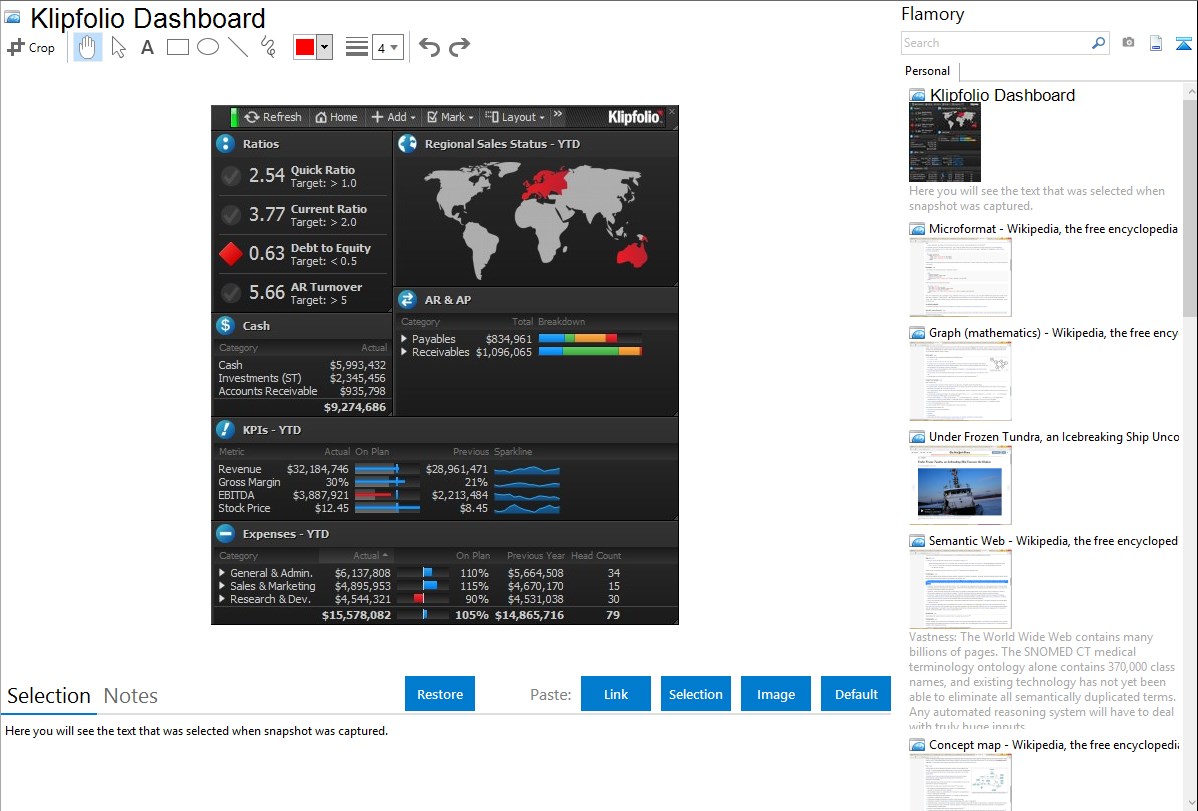Select the rectangle shape tool
1198x811 pixels.
pos(177,47)
